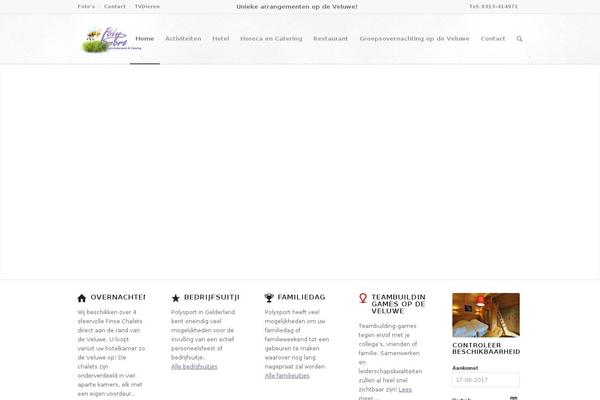
Task: Open the Horeca en Catering menu
Action: (x=271, y=39)
